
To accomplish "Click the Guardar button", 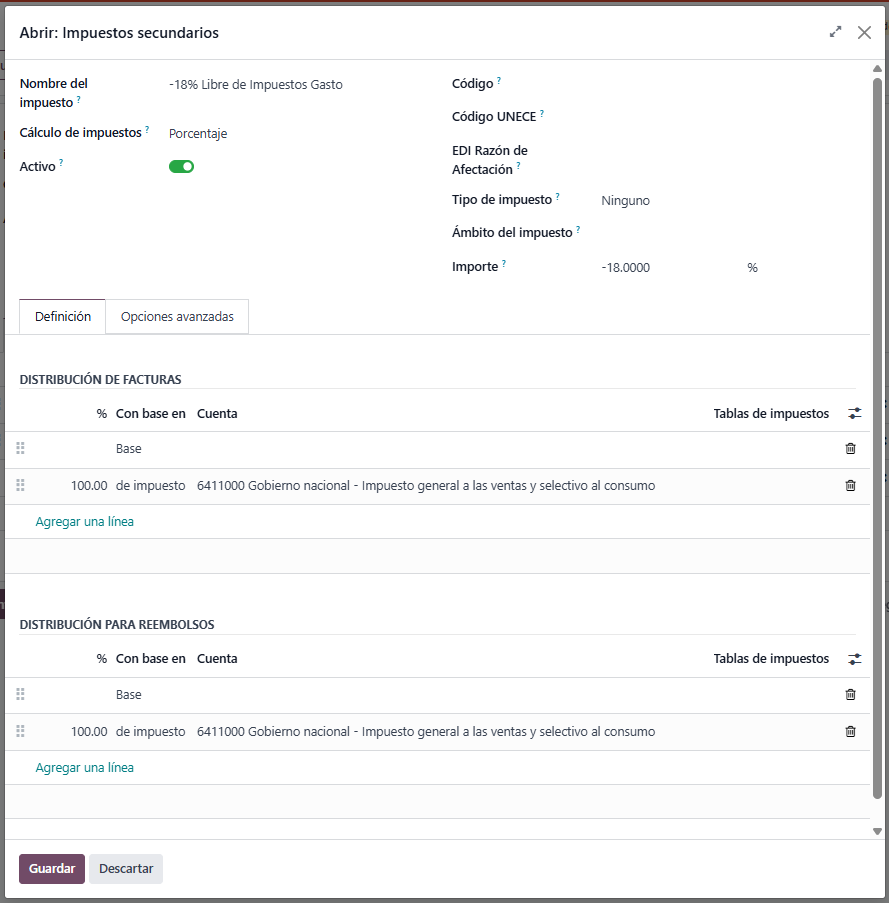I will pyautogui.click(x=52, y=869).
